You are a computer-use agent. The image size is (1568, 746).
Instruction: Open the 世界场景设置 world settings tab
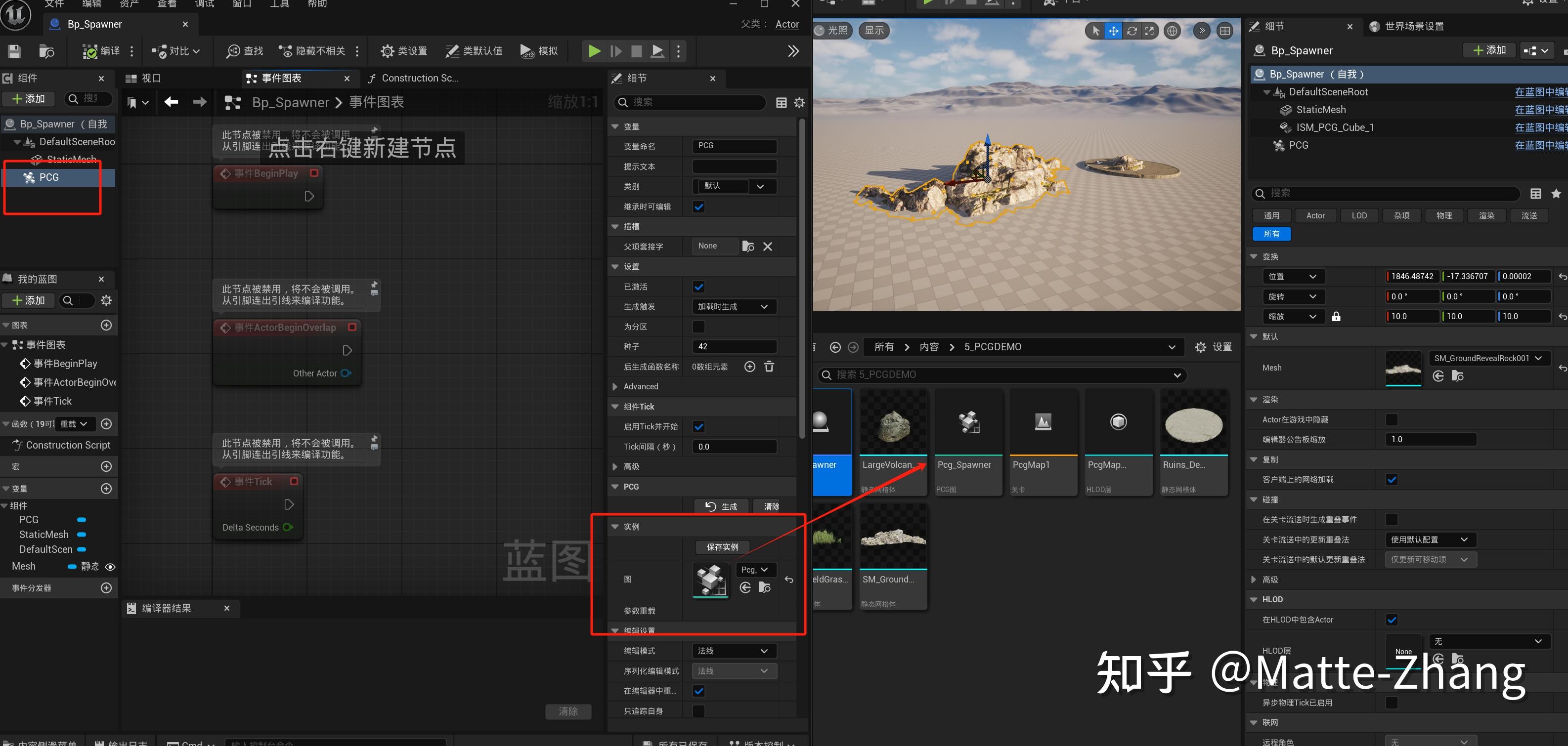[1413, 26]
